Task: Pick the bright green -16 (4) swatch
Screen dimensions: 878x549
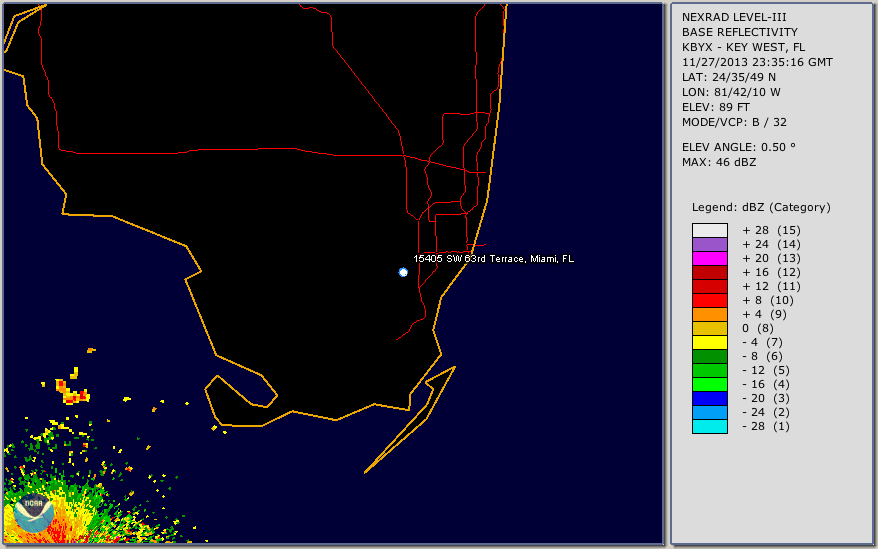Action: [x=709, y=384]
